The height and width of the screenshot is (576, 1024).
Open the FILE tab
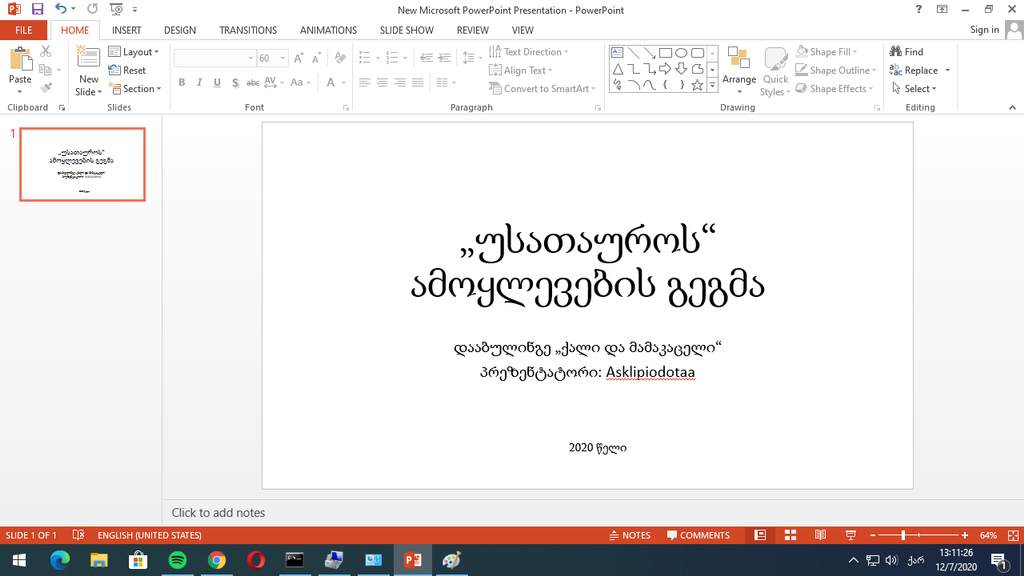click(x=24, y=30)
